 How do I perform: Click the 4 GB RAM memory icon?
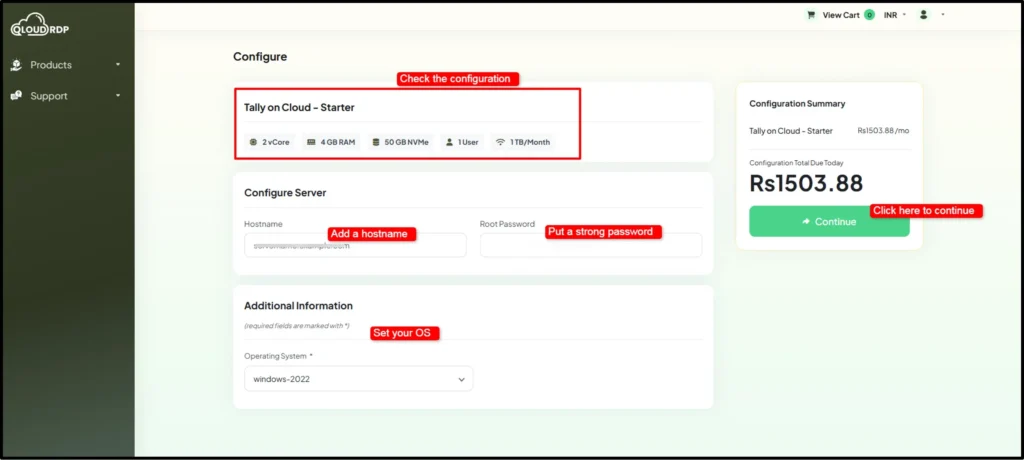(x=312, y=142)
